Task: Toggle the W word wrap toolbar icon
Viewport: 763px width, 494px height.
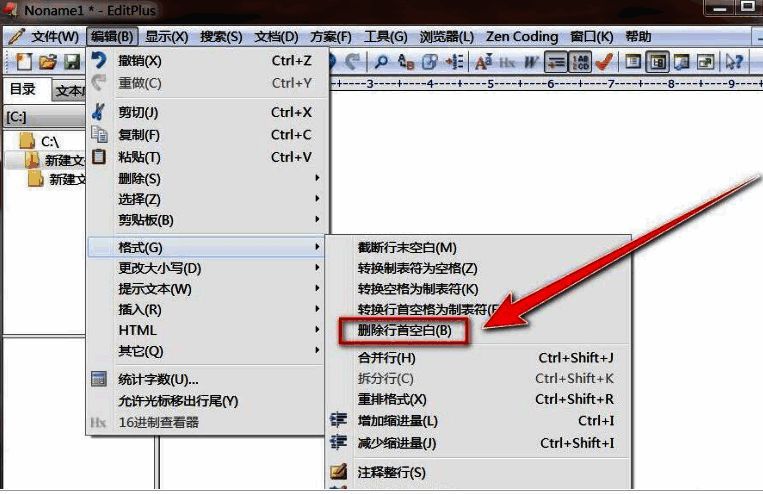Action: [x=530, y=62]
